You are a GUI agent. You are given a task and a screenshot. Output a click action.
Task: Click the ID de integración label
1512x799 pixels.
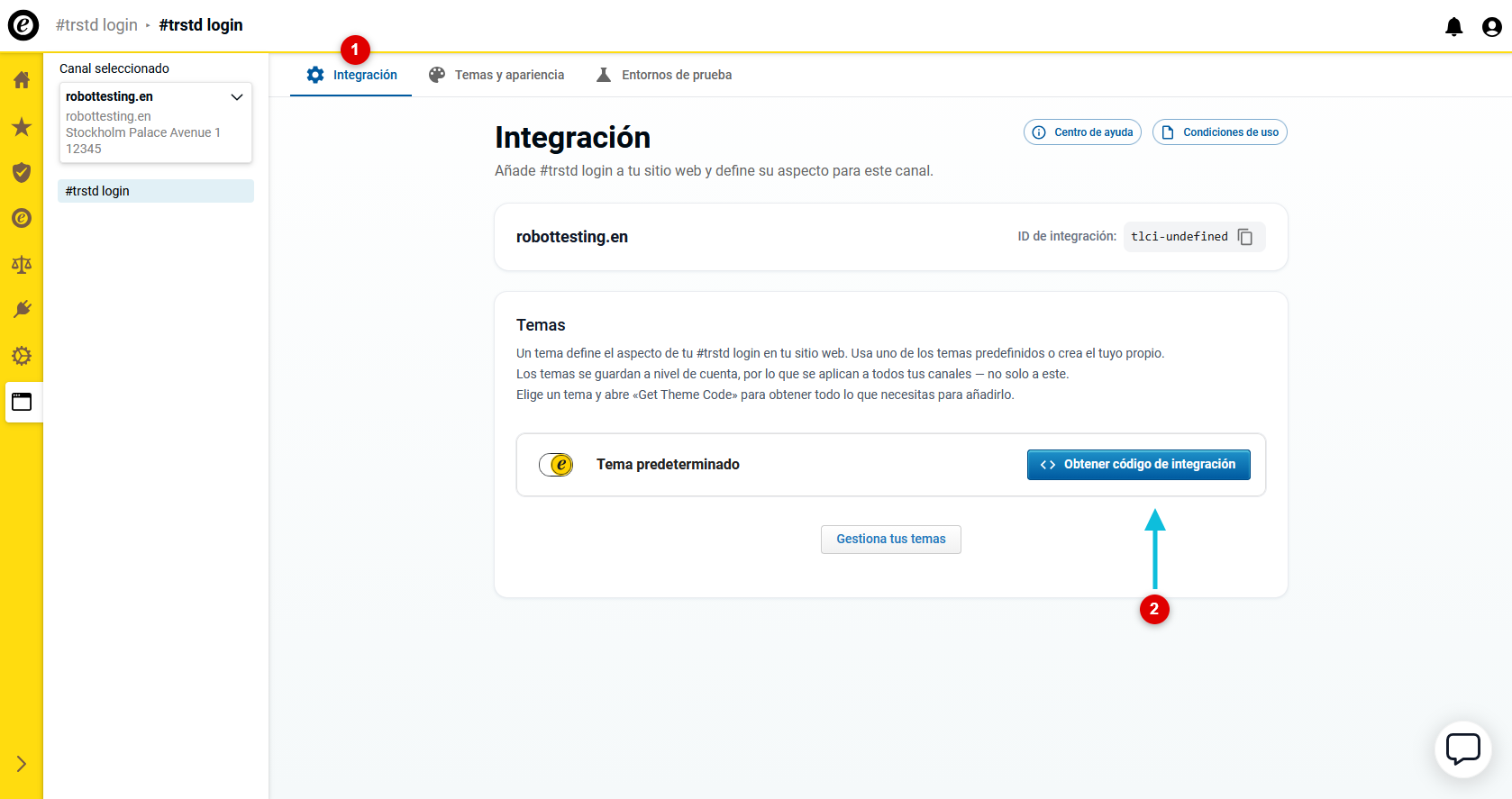[x=1067, y=237]
